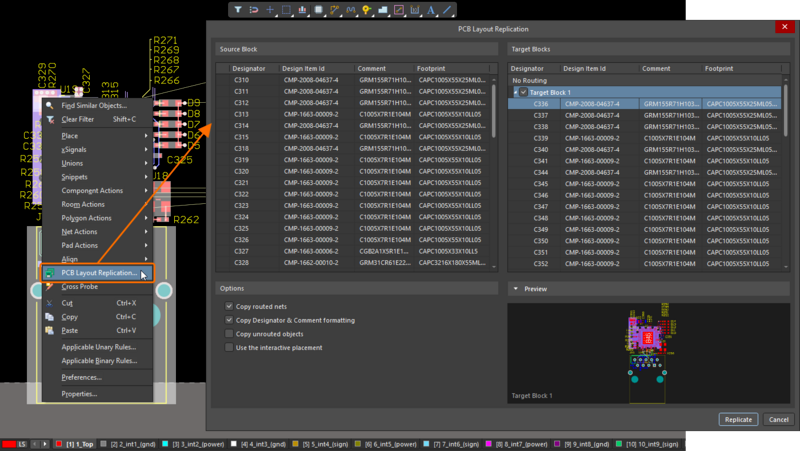Select Find Similar Objects menu entry
The width and height of the screenshot is (800, 451).
(93, 105)
